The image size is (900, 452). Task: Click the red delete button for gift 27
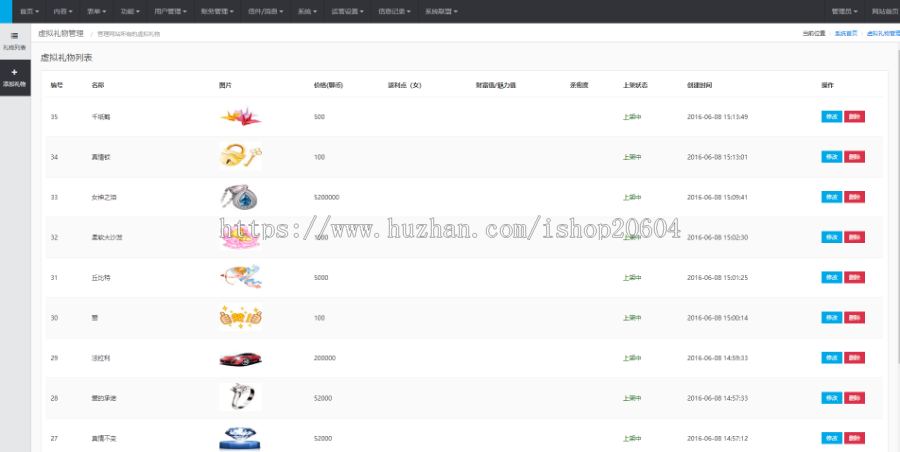(x=854, y=438)
